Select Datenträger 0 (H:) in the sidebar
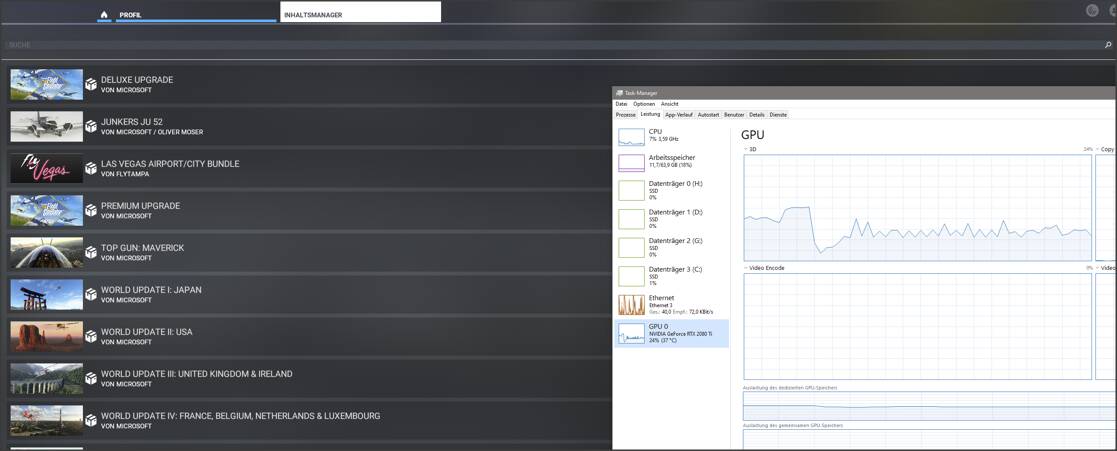Image resolution: width=1117 pixels, height=451 pixels. coord(672,190)
